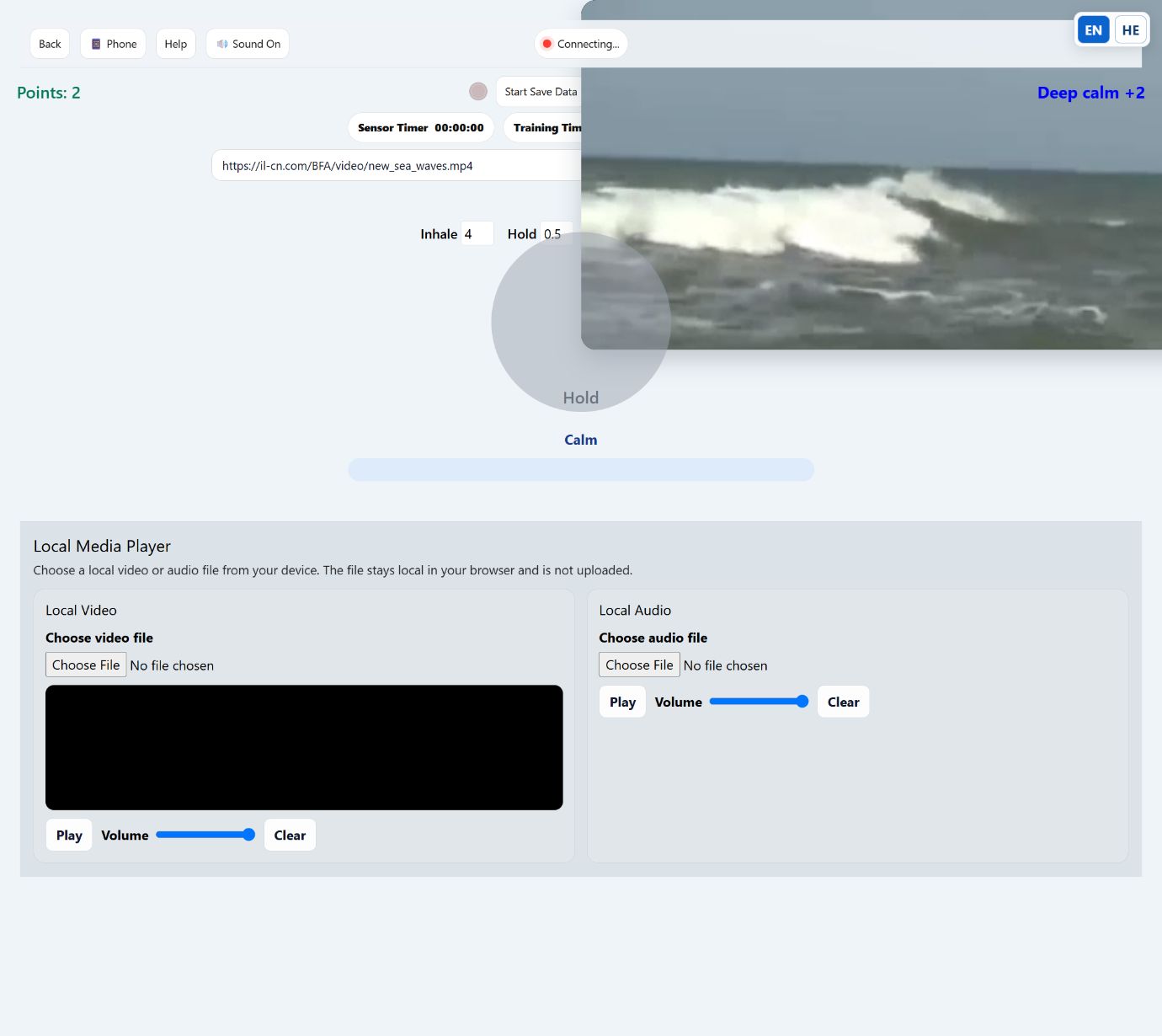The image size is (1162, 1036).
Task: Click the black local video preview
Action: click(x=304, y=748)
